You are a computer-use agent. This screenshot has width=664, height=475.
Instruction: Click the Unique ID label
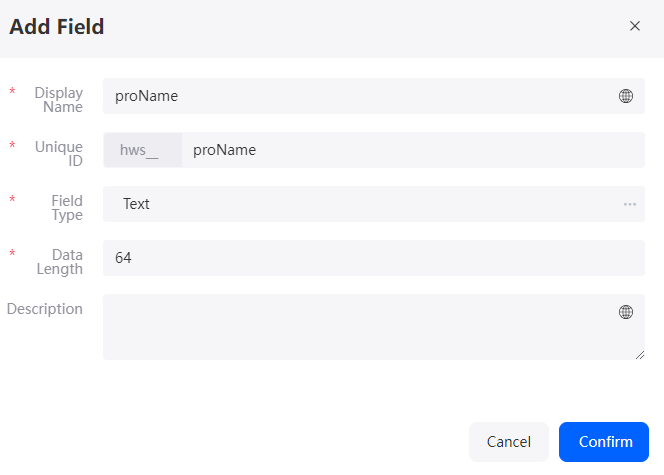coord(59,154)
